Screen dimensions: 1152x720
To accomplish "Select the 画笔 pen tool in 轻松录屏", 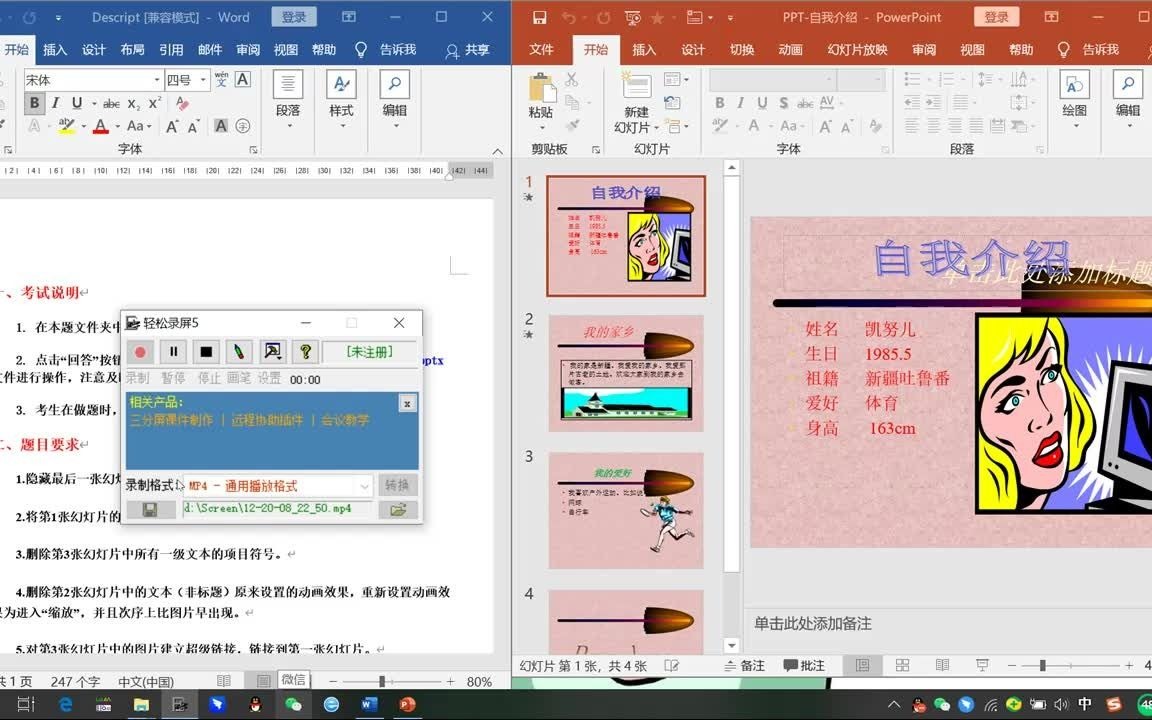I will point(239,352).
